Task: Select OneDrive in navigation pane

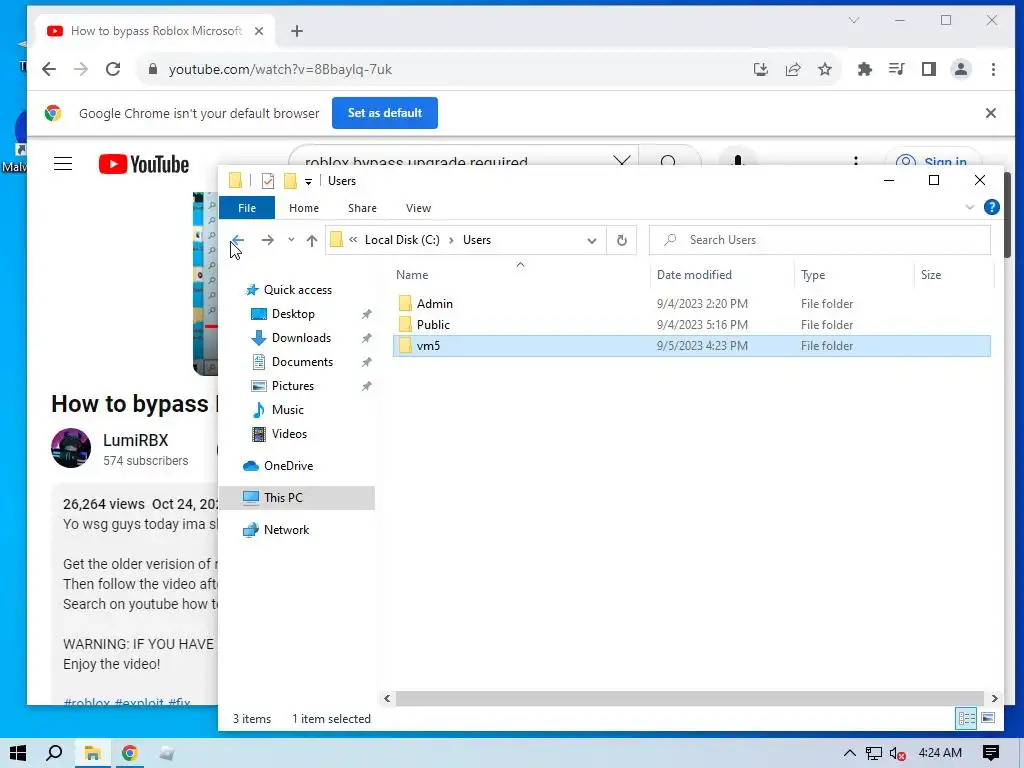Action: [288, 466]
